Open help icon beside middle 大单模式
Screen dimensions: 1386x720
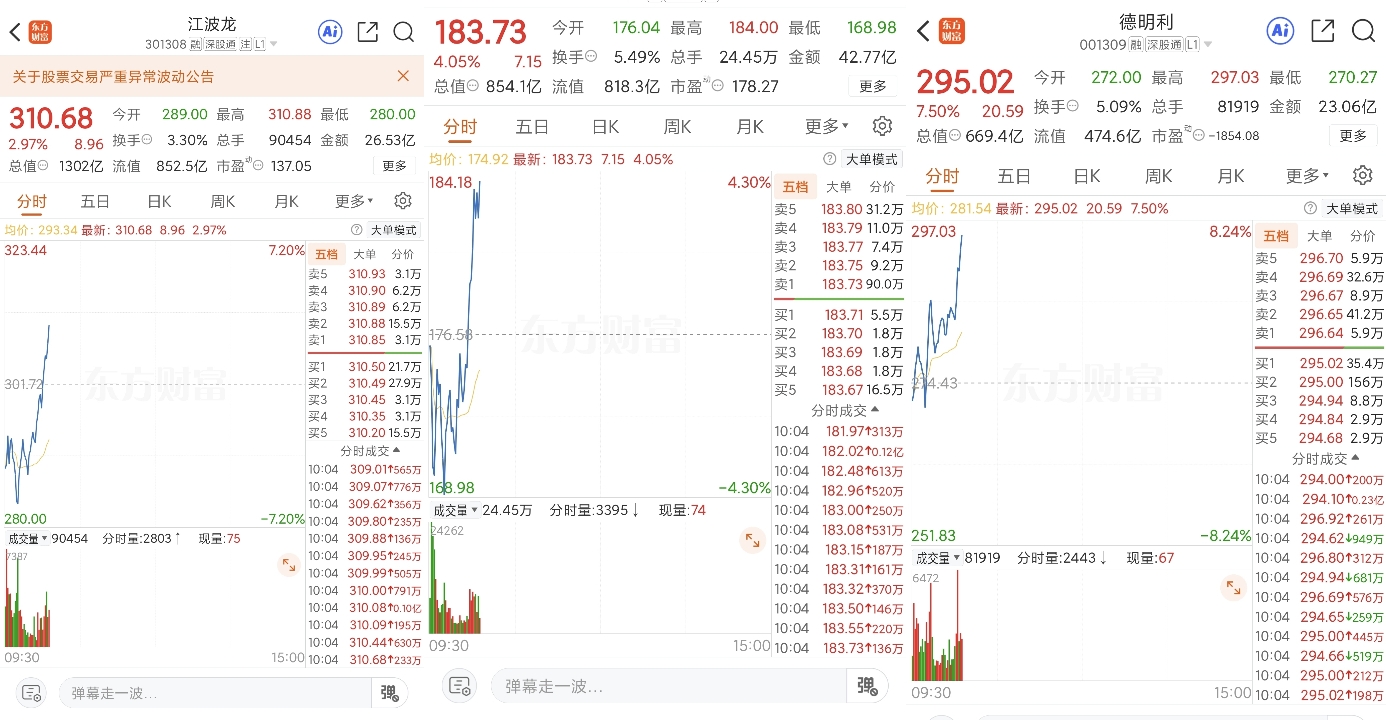[x=829, y=159]
